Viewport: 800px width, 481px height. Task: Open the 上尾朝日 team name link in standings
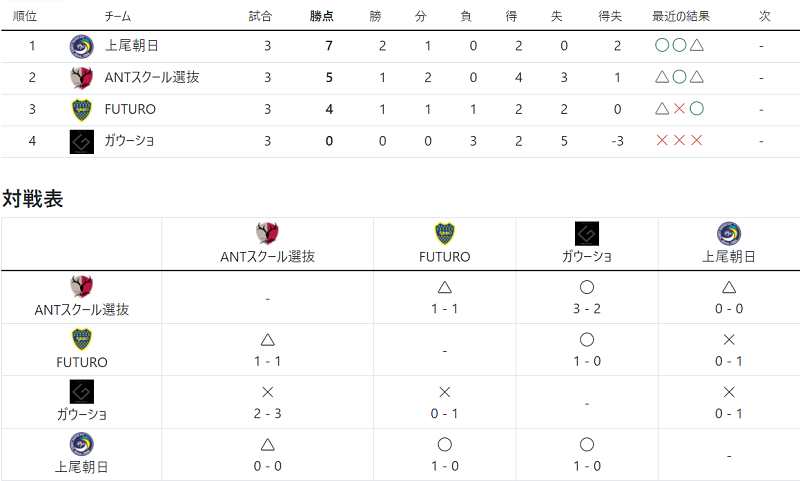132,46
